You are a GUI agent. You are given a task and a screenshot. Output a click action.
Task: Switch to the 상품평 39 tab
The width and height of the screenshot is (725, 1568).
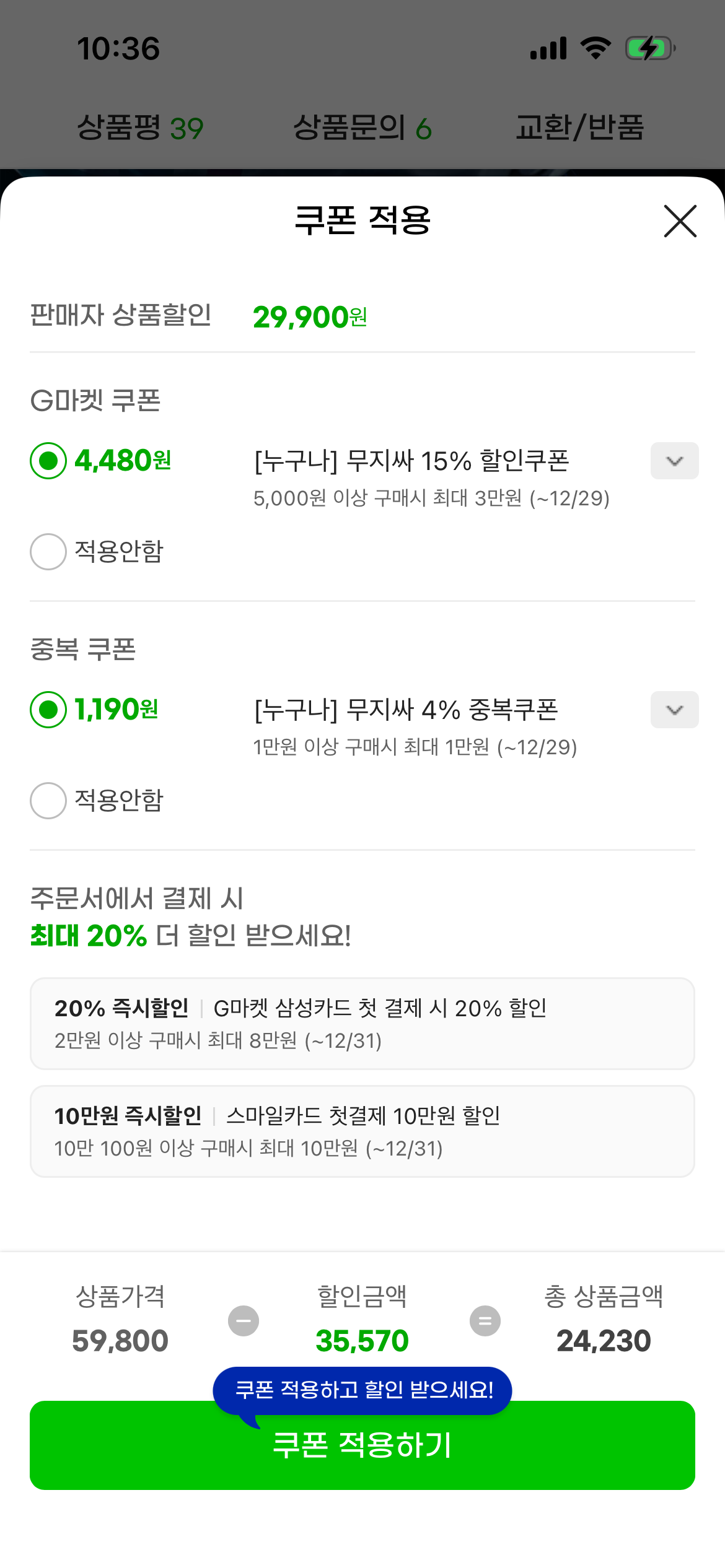140,128
